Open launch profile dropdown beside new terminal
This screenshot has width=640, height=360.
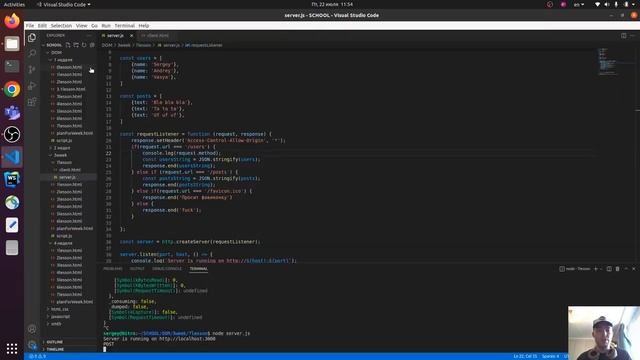coord(601,269)
